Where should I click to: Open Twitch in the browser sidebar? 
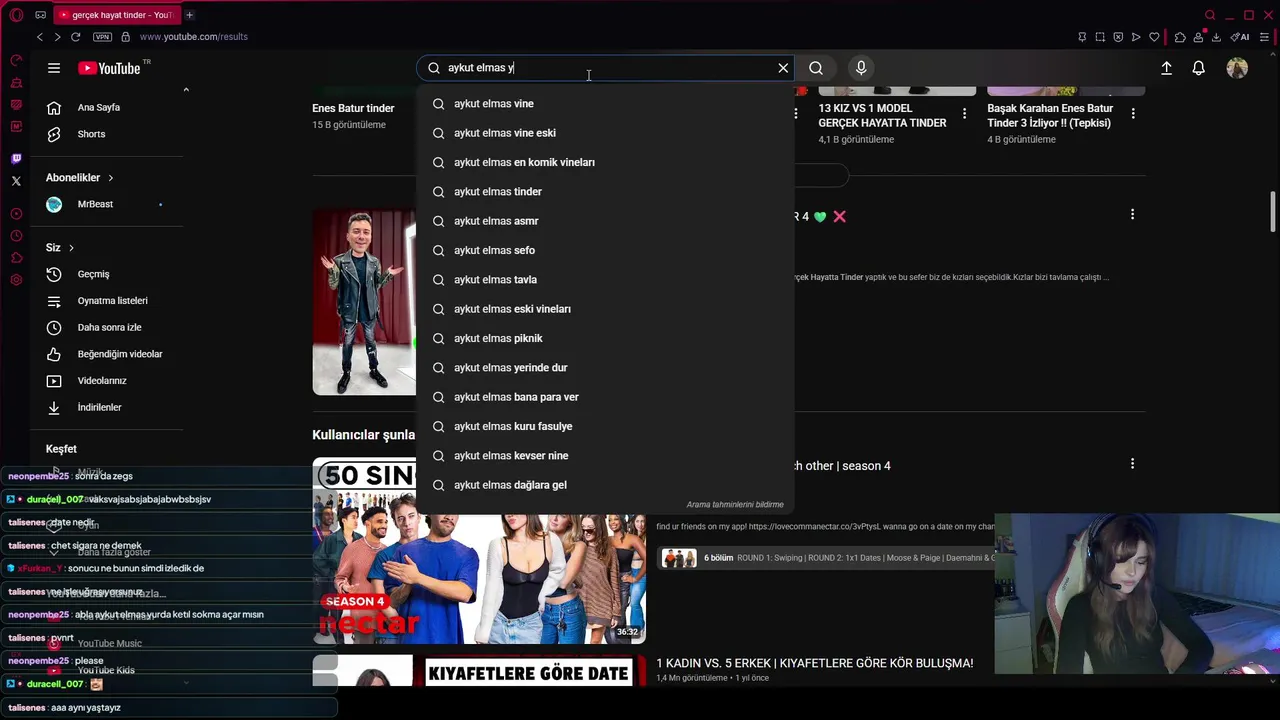[16, 158]
